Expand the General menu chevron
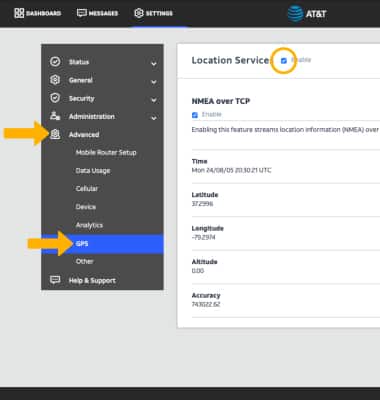Screen dimensions: 380x400 pyautogui.click(x=154, y=82)
